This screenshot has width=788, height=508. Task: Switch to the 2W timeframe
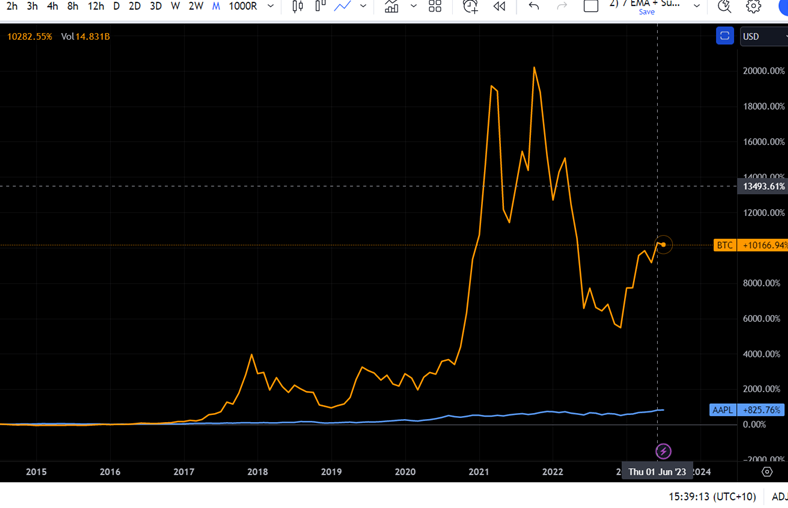click(195, 7)
